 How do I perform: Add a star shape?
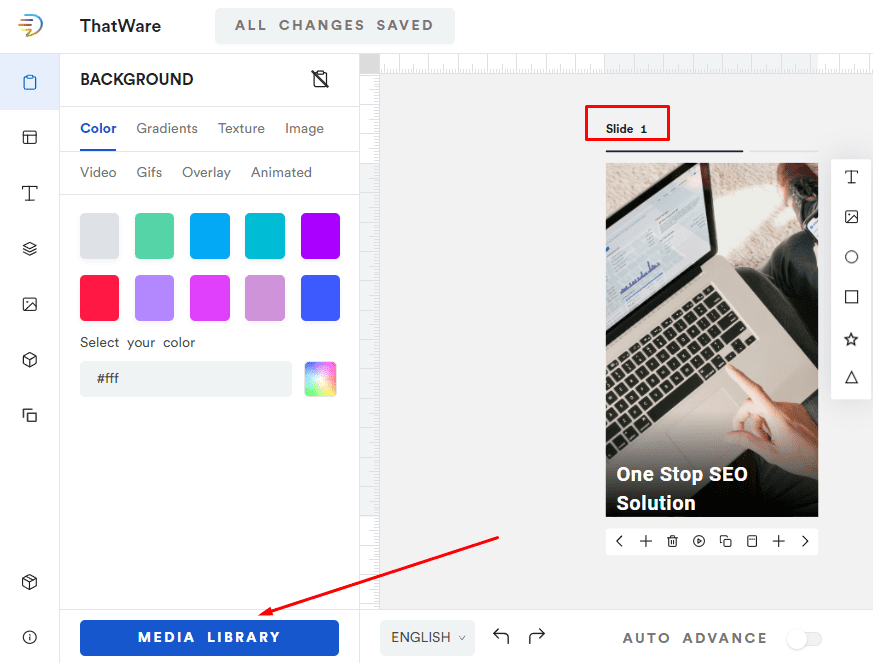click(x=851, y=338)
